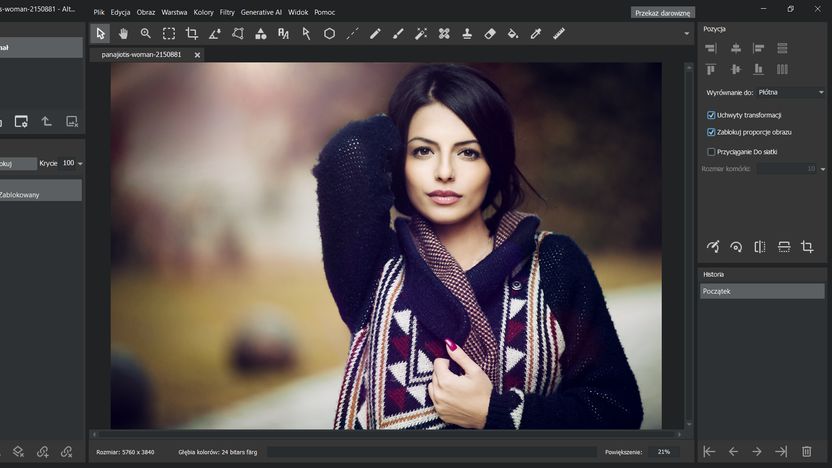Open Krycie opacity dropdown arrow
Screen dimensions: 832x468
[x=80, y=163]
